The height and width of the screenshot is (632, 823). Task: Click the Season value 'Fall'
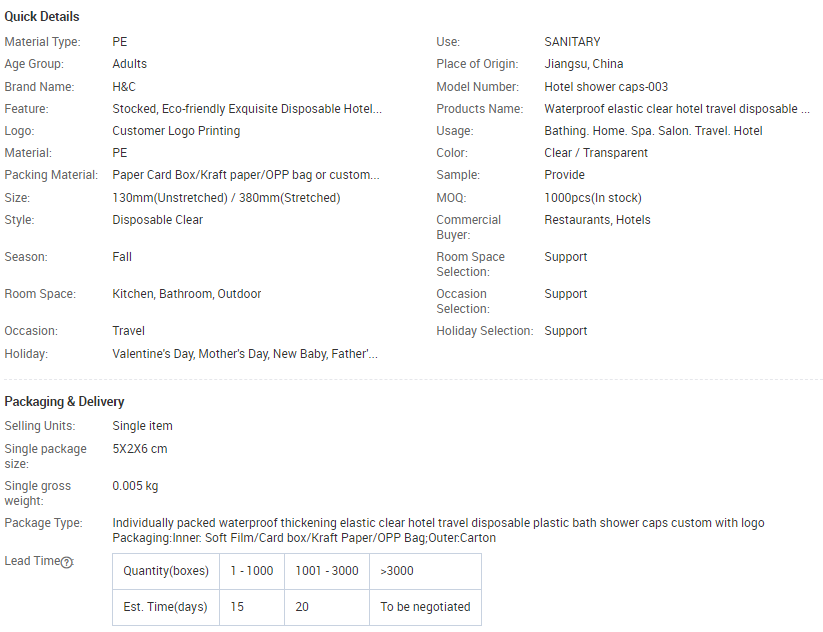[x=122, y=257]
